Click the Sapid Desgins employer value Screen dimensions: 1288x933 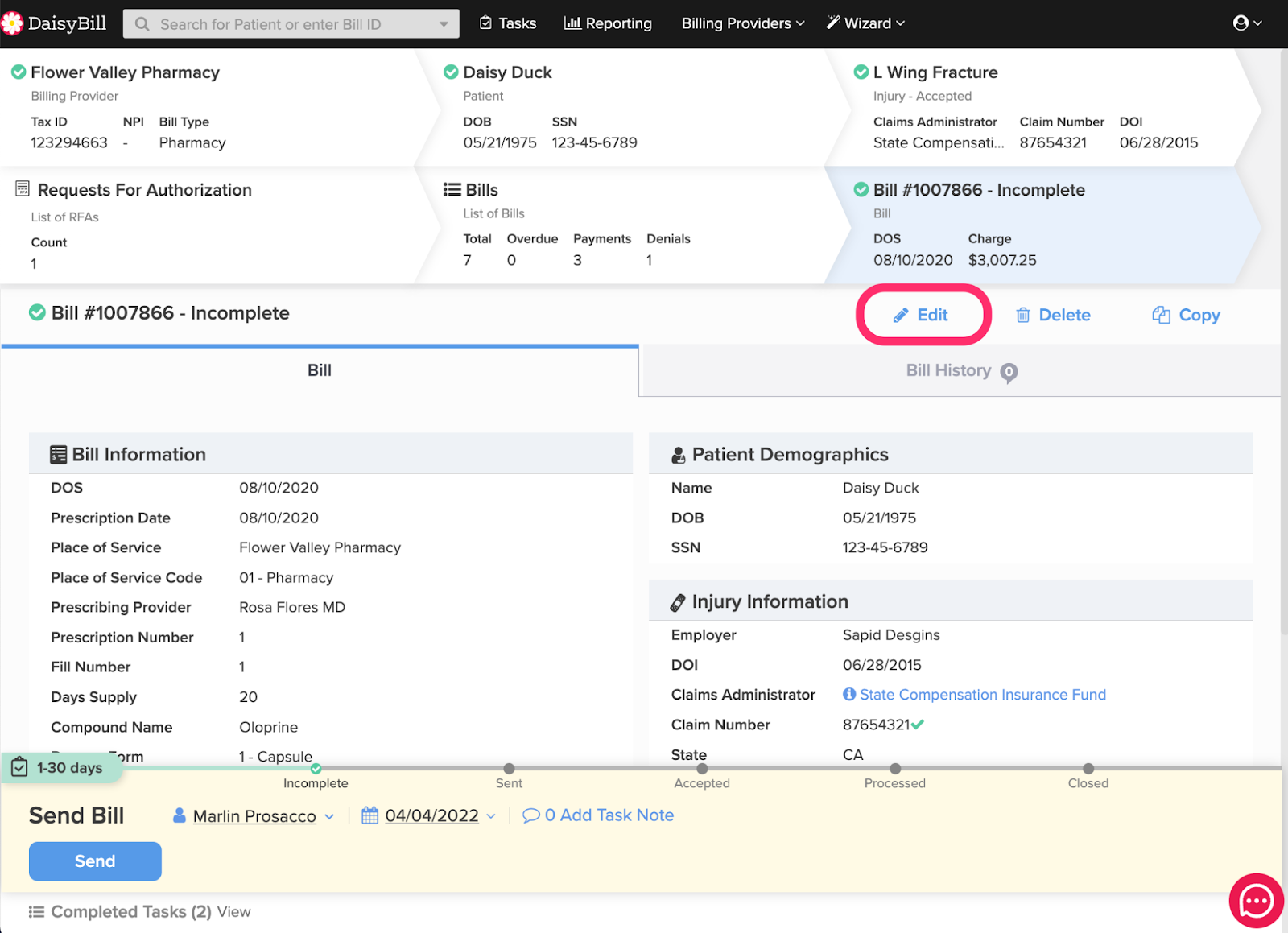(891, 635)
